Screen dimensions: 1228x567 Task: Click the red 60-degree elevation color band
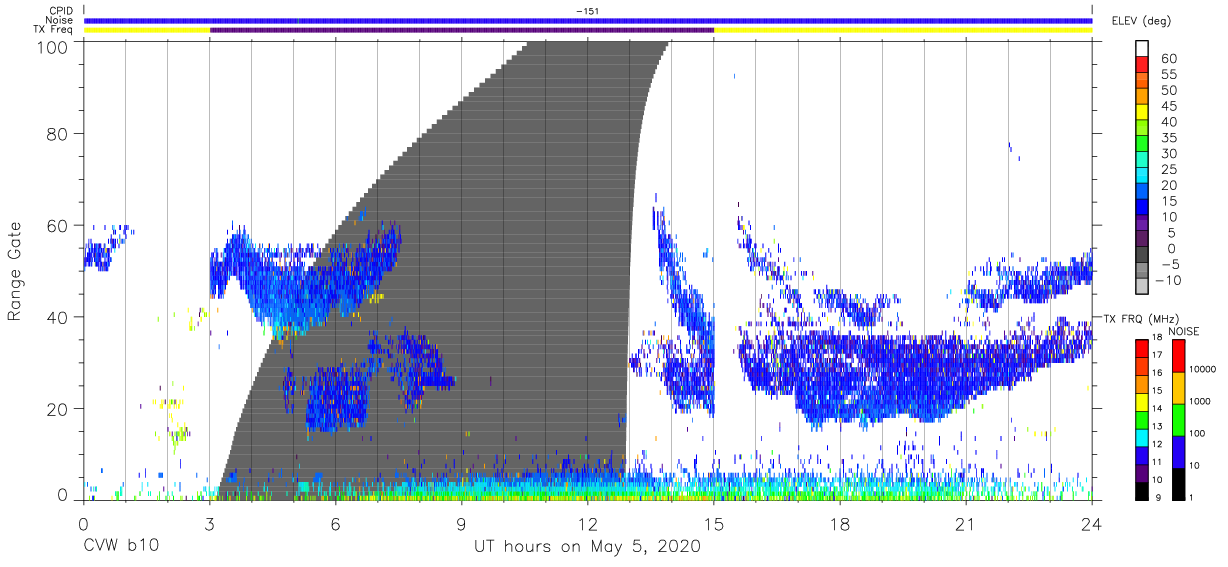(1141, 66)
